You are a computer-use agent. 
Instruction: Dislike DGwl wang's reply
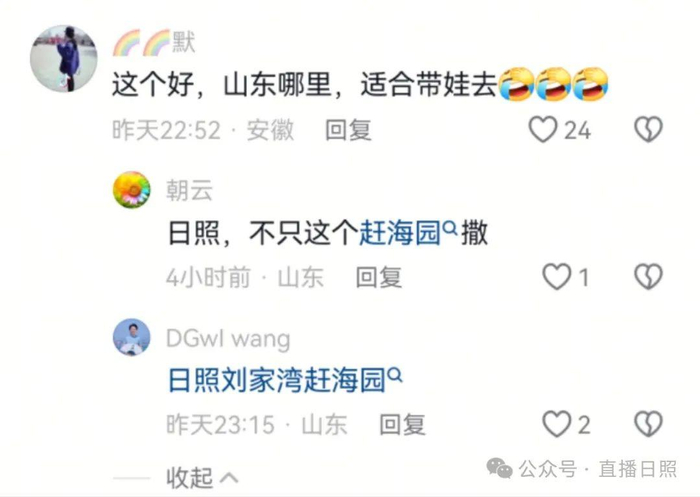[648, 423]
